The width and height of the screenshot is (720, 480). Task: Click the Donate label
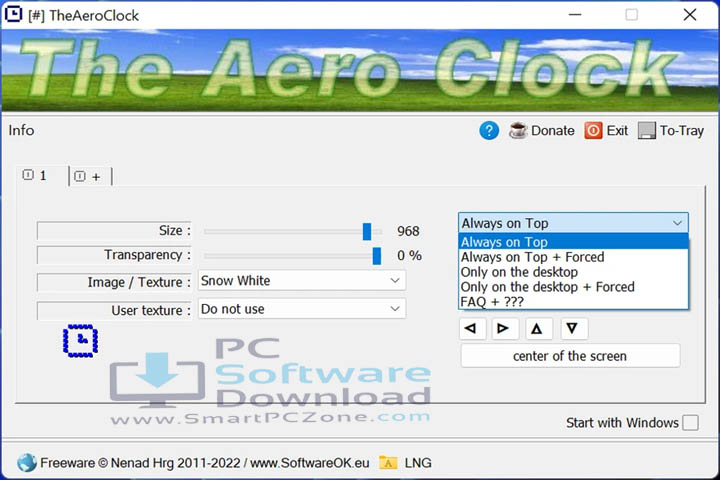click(x=552, y=131)
